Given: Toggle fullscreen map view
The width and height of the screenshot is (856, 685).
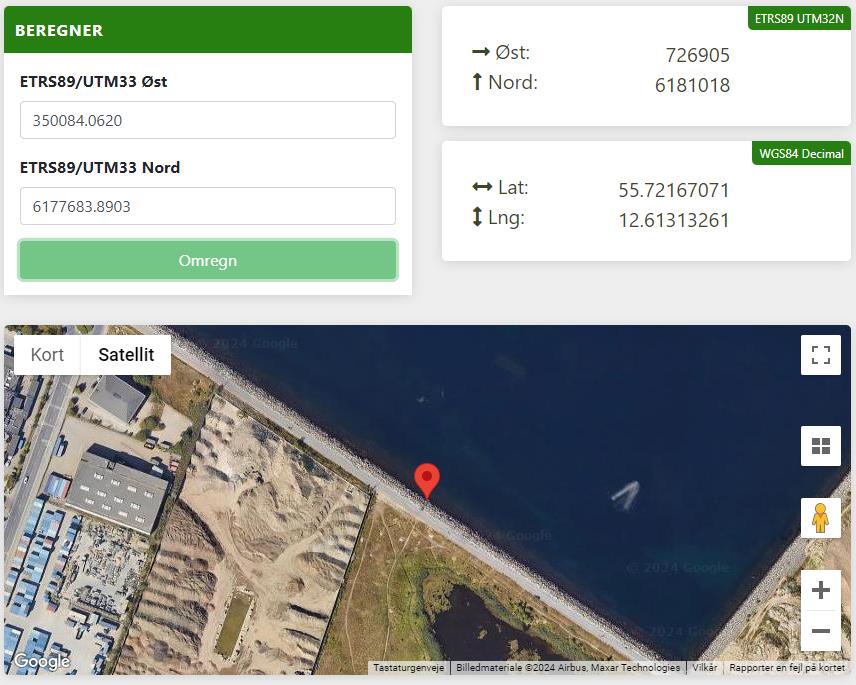Looking at the screenshot, I should pyautogui.click(x=821, y=355).
